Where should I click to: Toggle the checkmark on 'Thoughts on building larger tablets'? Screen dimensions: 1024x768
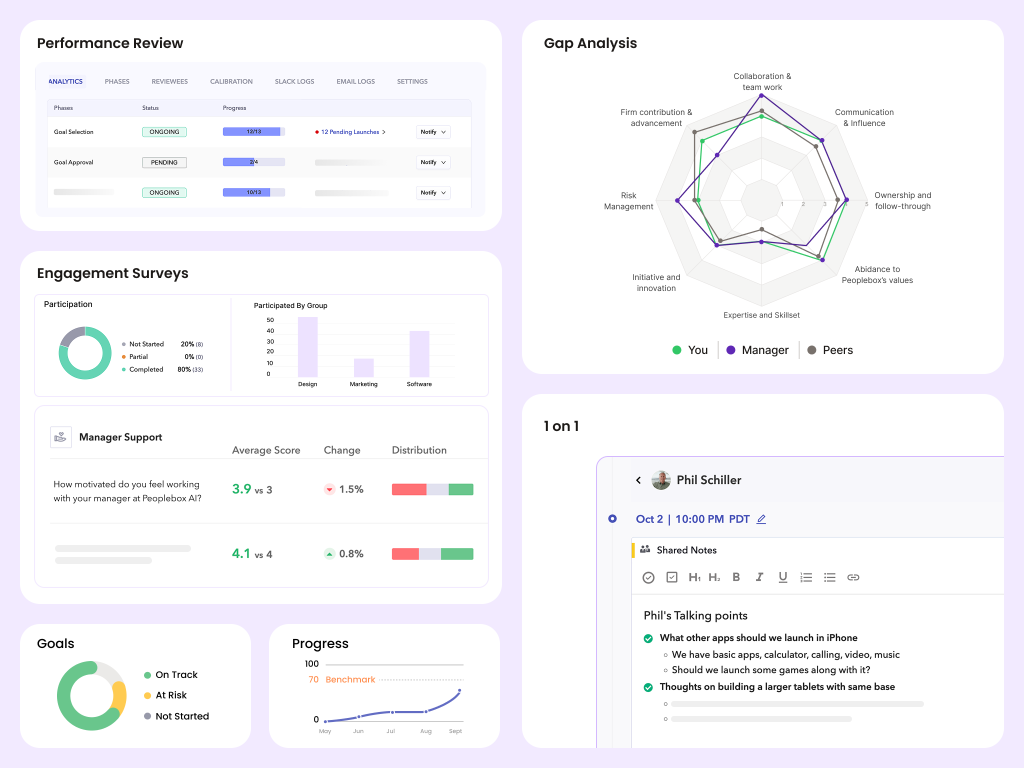point(648,687)
